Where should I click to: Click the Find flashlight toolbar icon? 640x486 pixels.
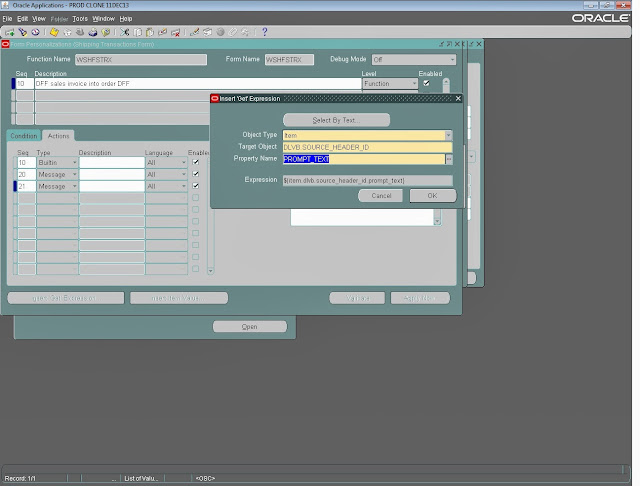click(x=23, y=32)
